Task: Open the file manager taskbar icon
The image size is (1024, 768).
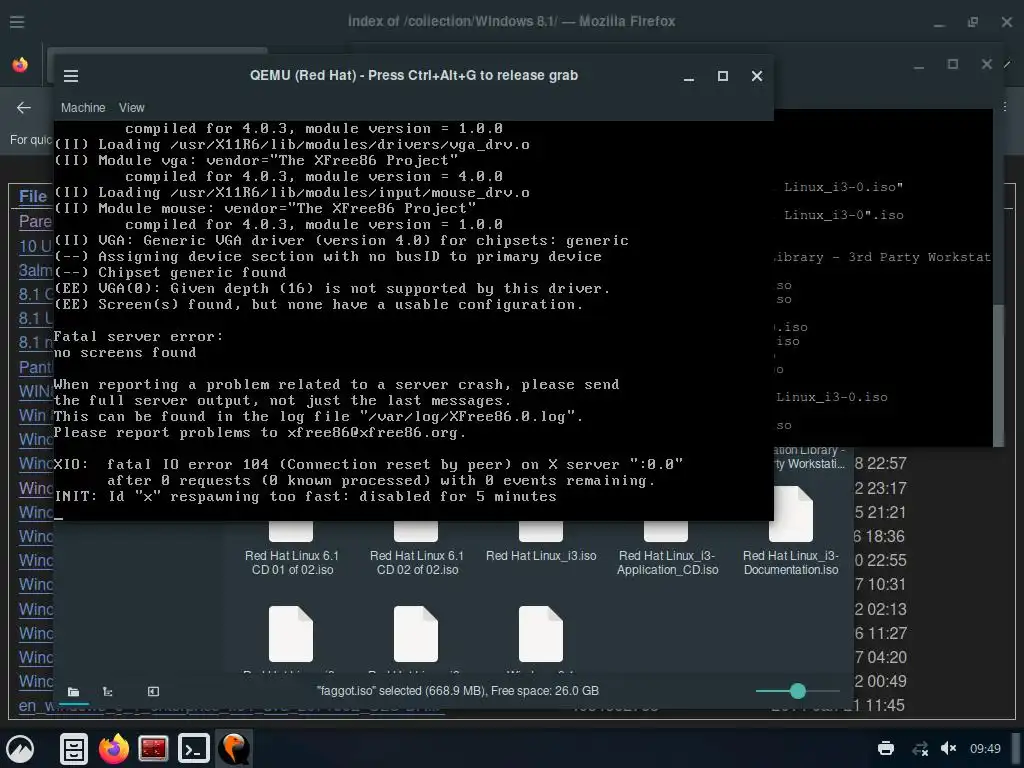Action: pyautogui.click(x=74, y=748)
